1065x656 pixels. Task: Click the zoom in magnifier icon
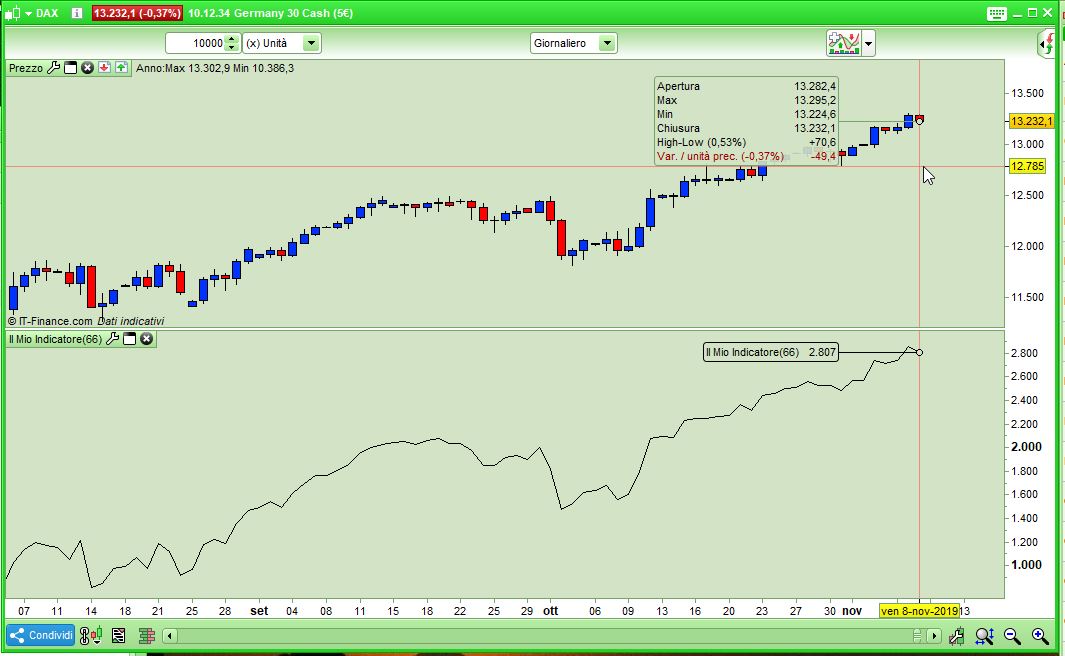point(1040,636)
